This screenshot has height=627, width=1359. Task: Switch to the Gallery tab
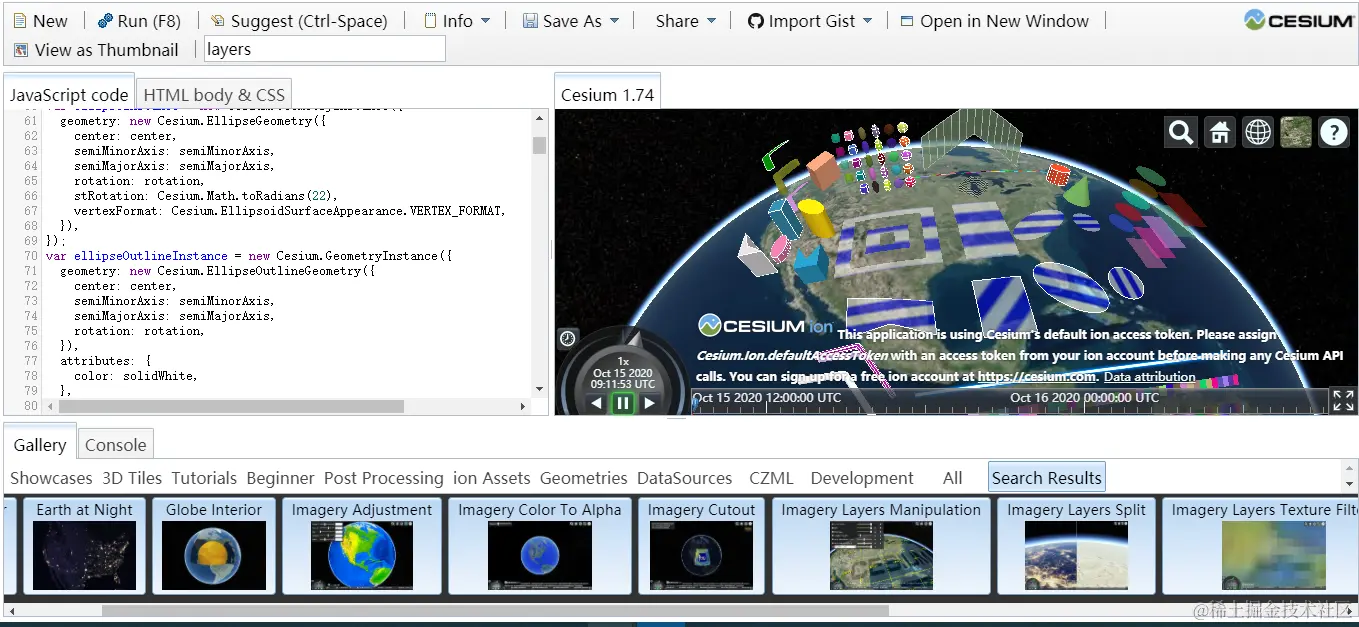pyautogui.click(x=40, y=445)
